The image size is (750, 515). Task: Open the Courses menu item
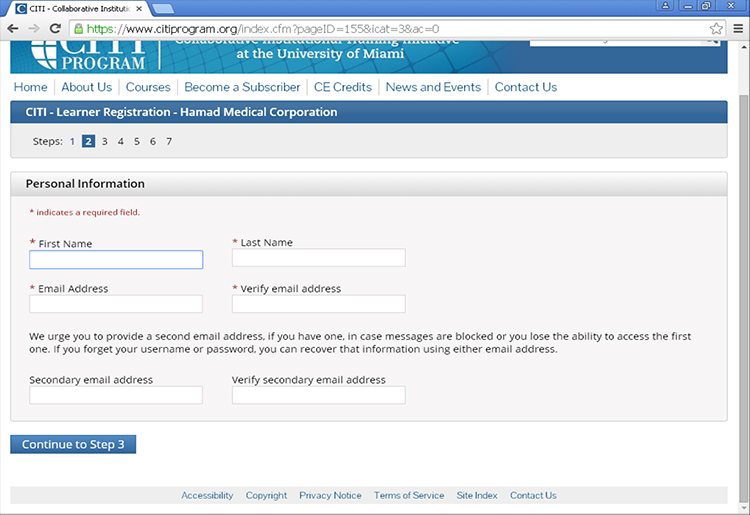(x=148, y=87)
